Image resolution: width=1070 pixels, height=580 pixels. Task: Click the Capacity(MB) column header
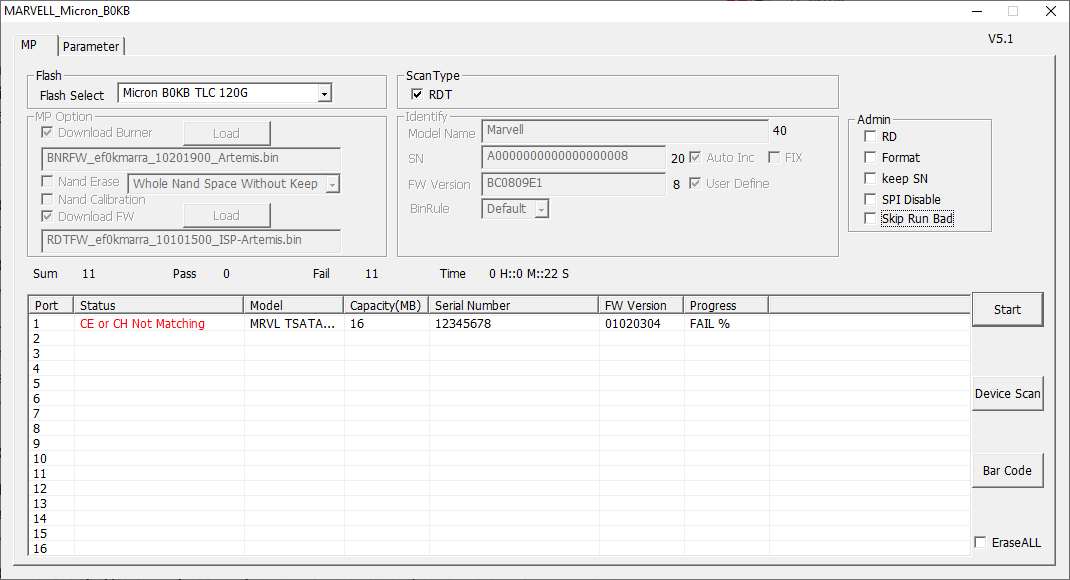(x=386, y=306)
